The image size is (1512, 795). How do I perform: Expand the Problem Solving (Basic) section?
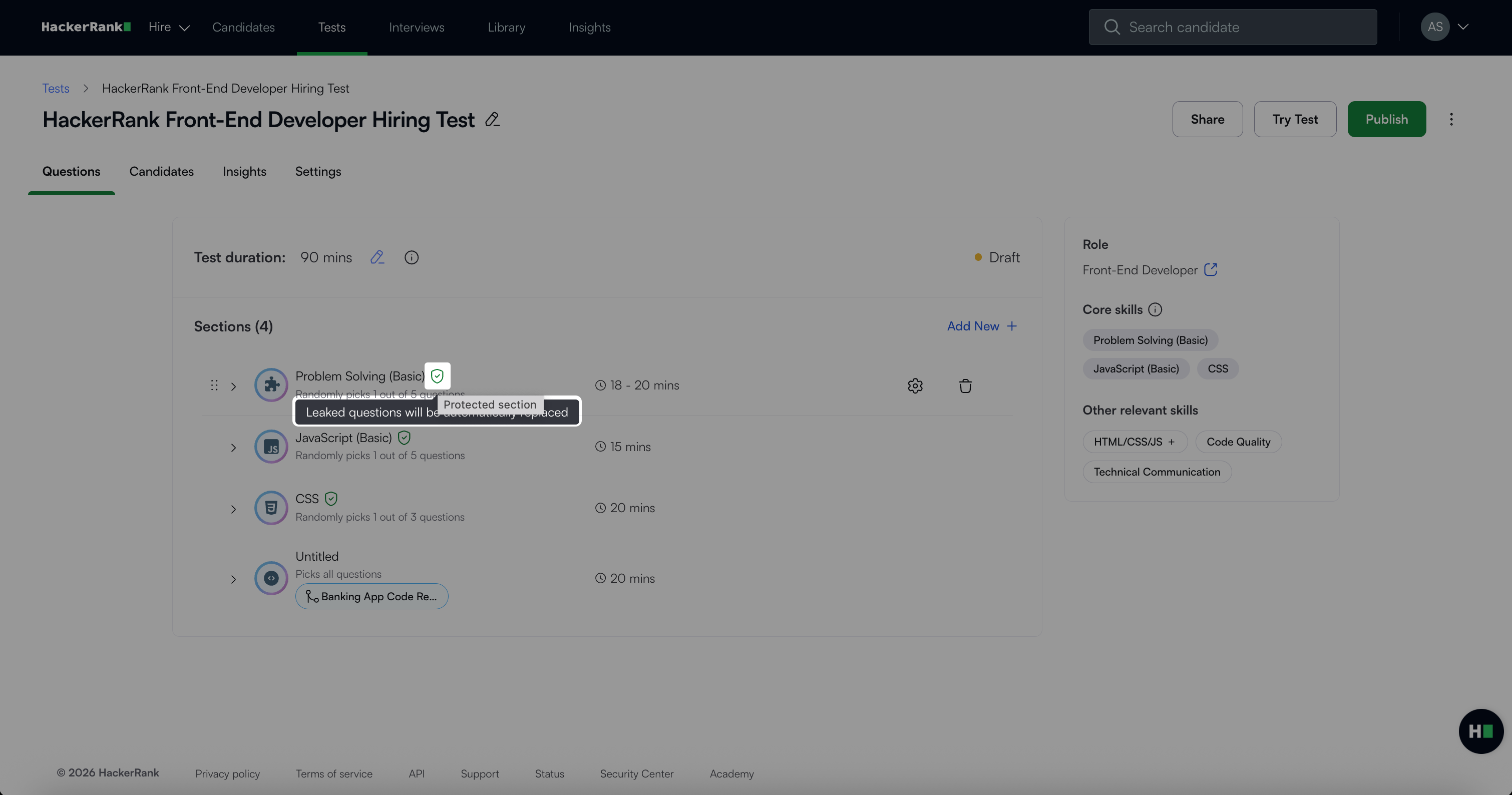click(x=234, y=386)
